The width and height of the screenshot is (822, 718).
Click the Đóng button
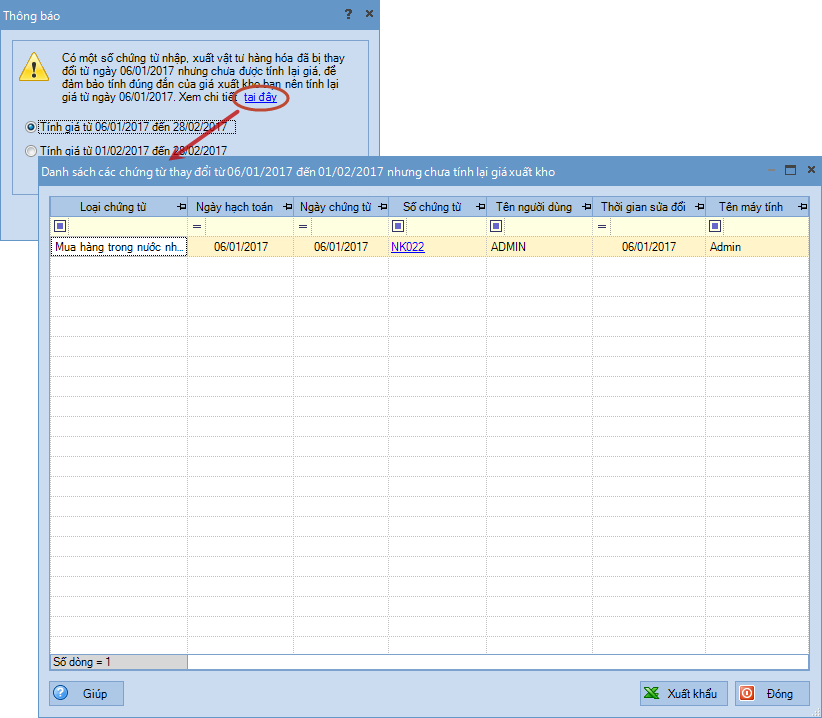772,693
